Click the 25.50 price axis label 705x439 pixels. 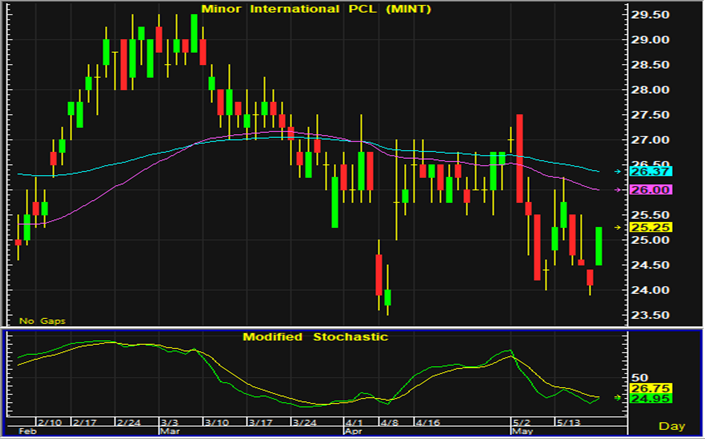650,215
